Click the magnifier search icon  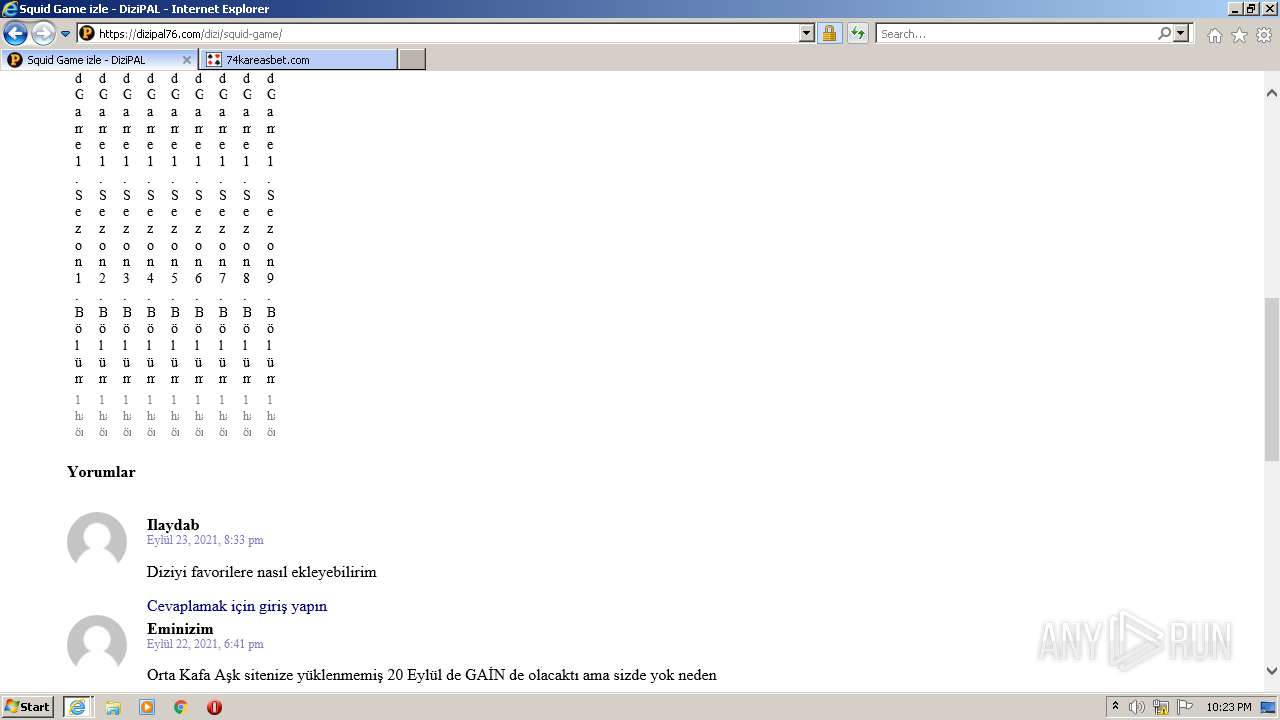1164,33
